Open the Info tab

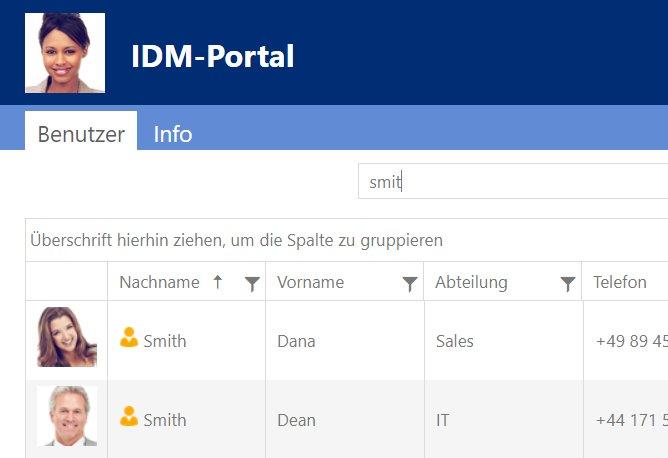click(172, 134)
